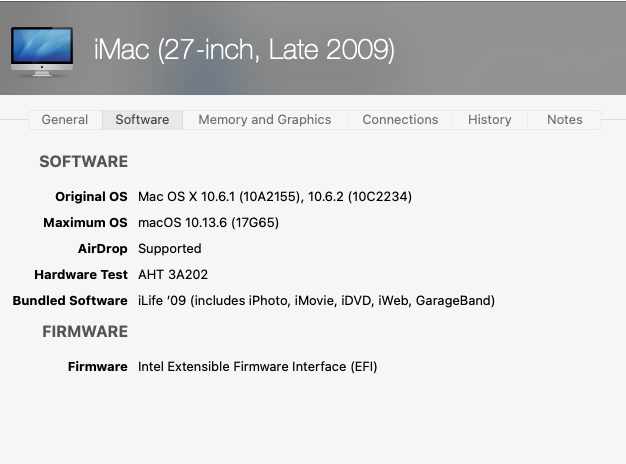
Task: Click the iLife '09 bundled software text
Action: (x=316, y=301)
